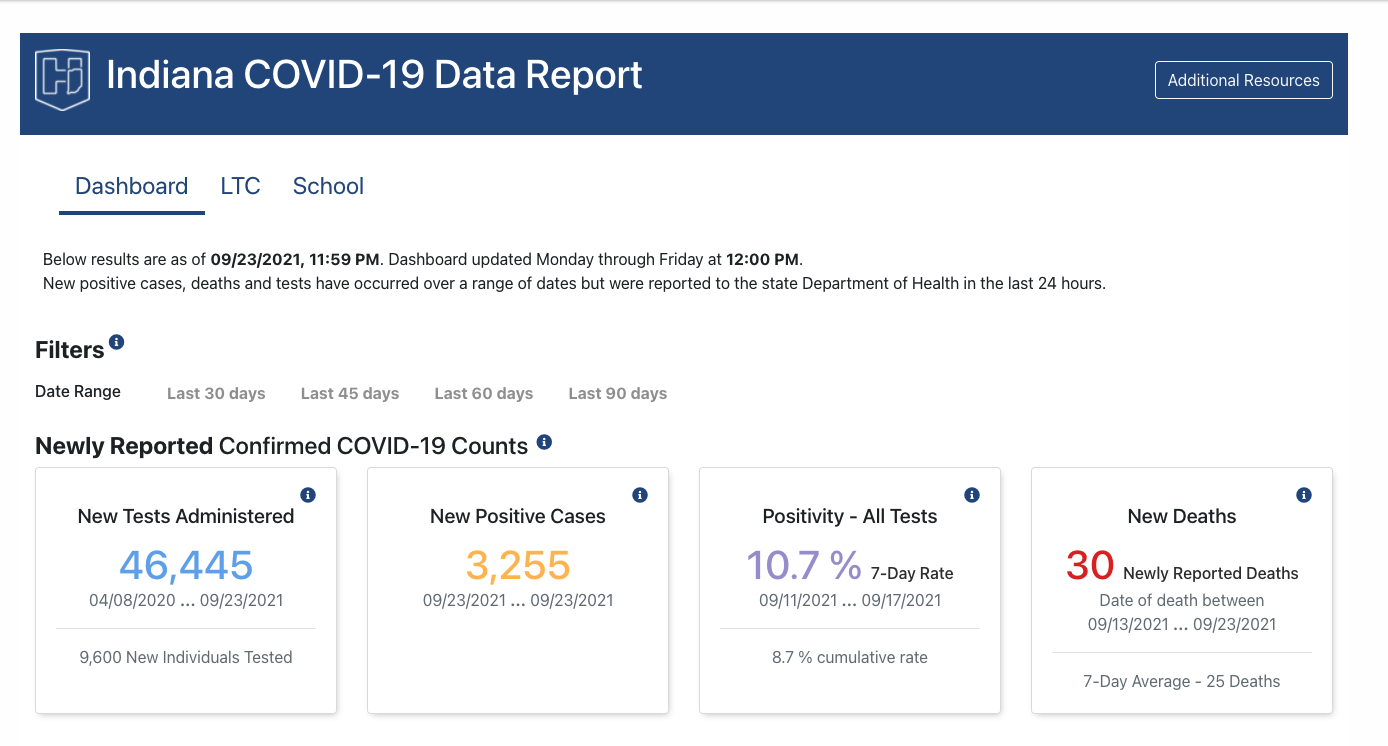Screen dimensions: 1388x746
Task: Click the 12:00 PM update time text
Action: [x=763, y=259]
